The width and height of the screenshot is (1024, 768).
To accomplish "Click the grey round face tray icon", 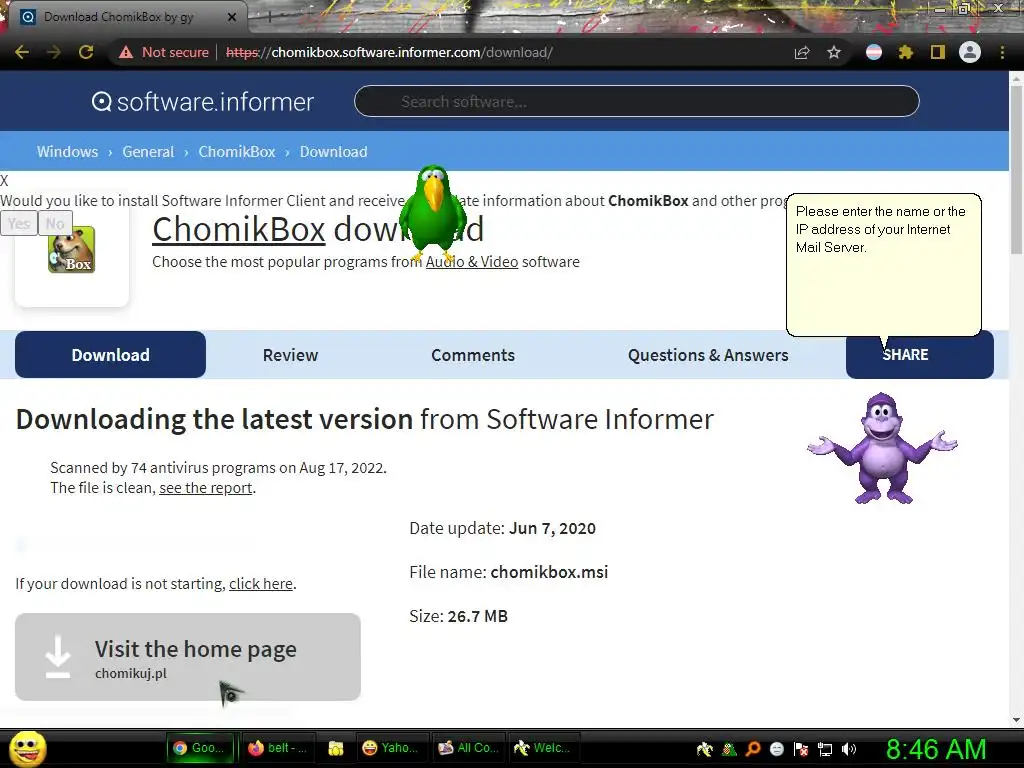I will [776, 749].
